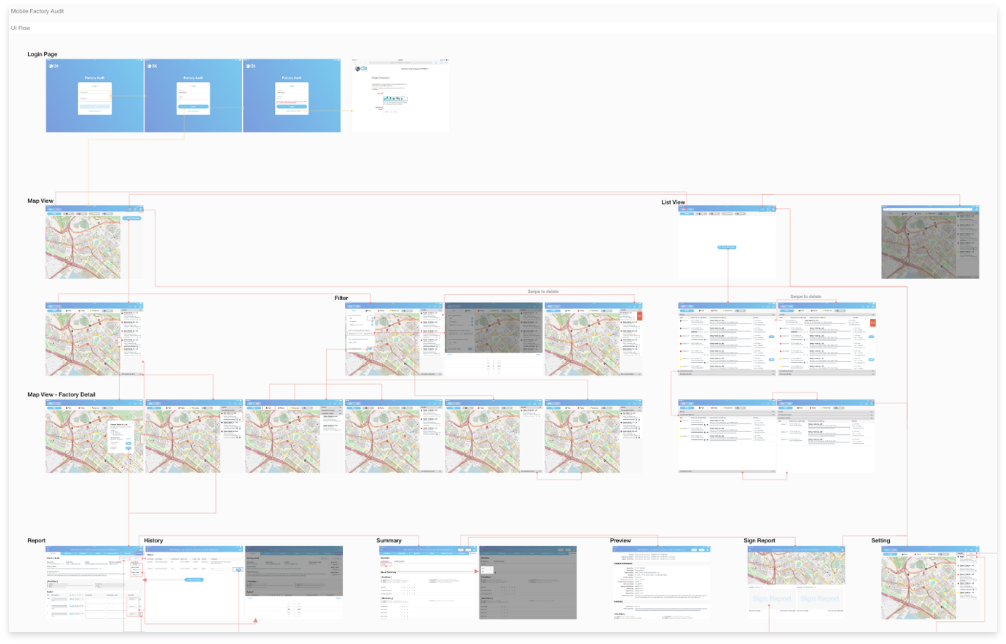
Task: Select the Preview report screen thumbnail
Action: pyautogui.click(x=661, y=582)
